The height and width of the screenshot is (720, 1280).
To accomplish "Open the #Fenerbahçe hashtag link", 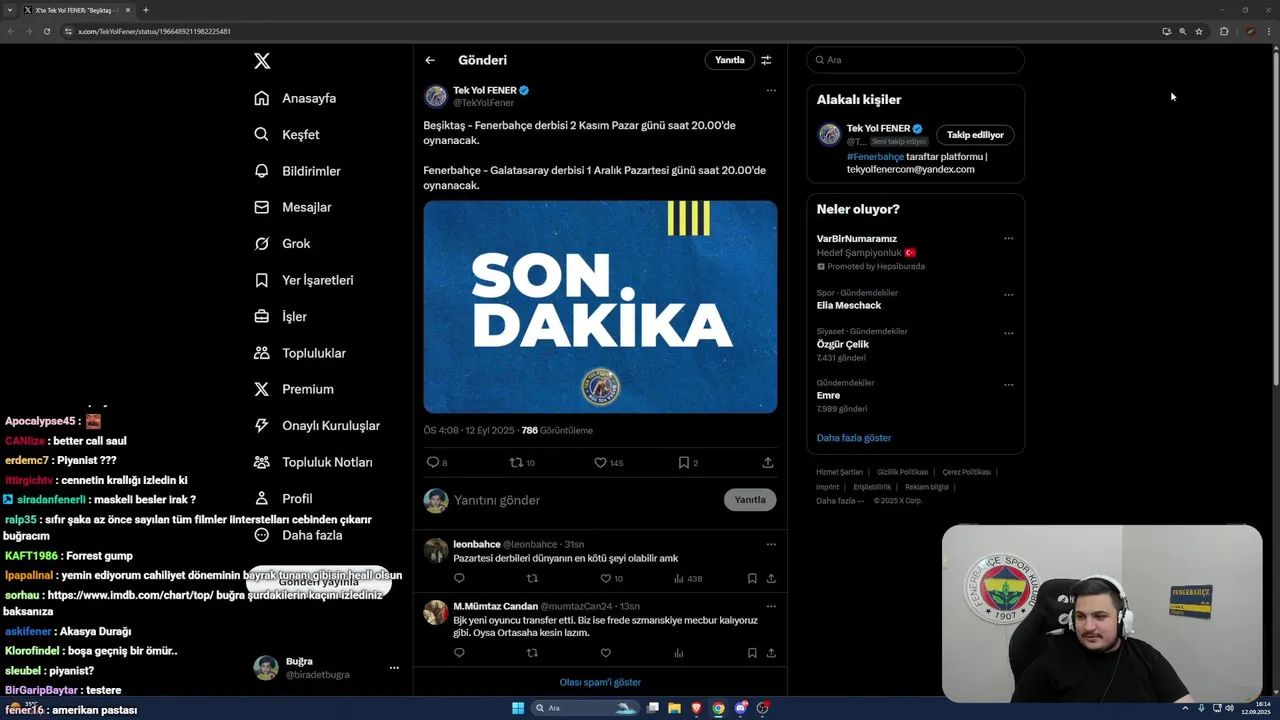I will tap(875, 156).
